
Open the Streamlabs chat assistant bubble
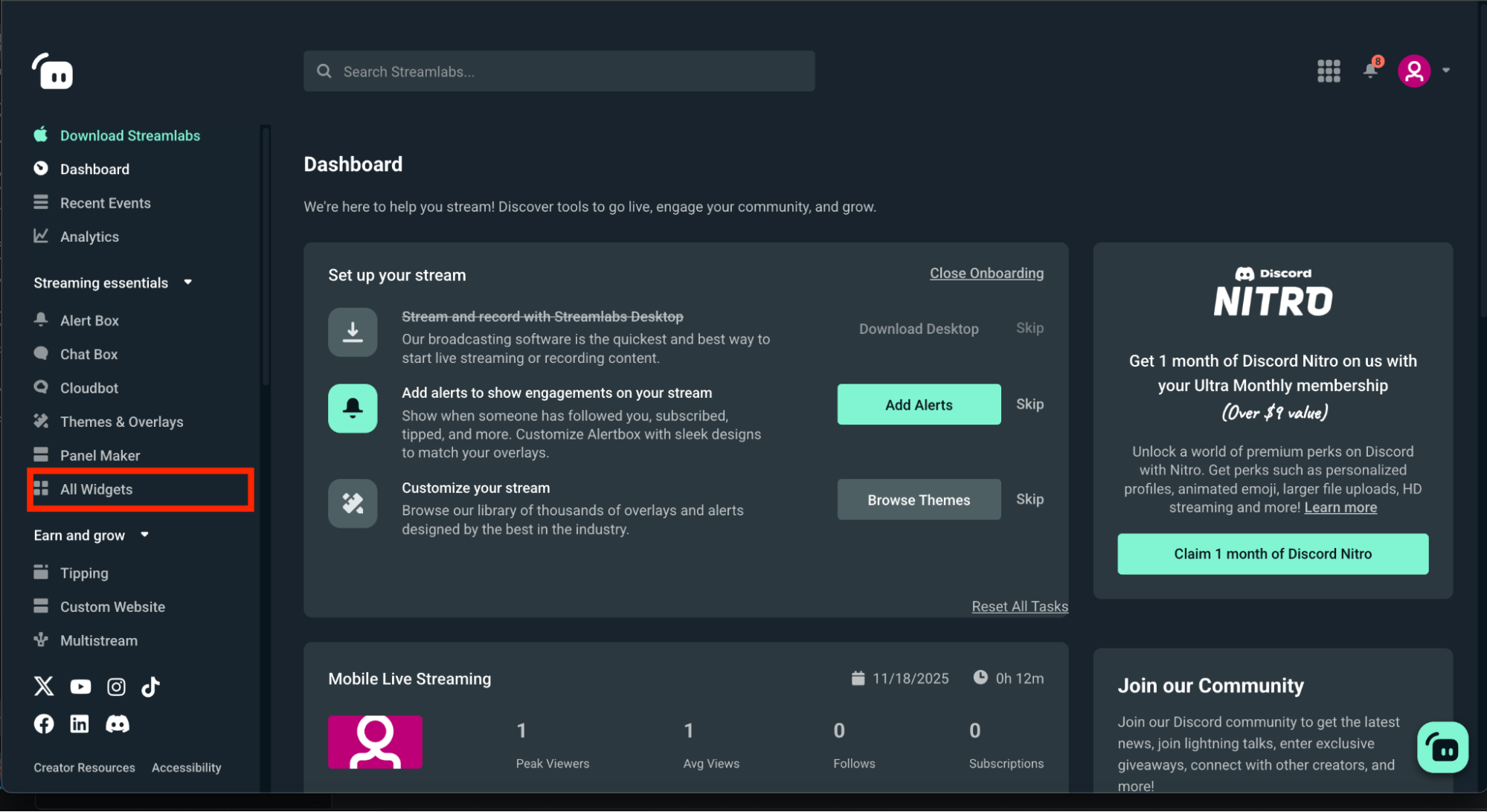[x=1442, y=748]
